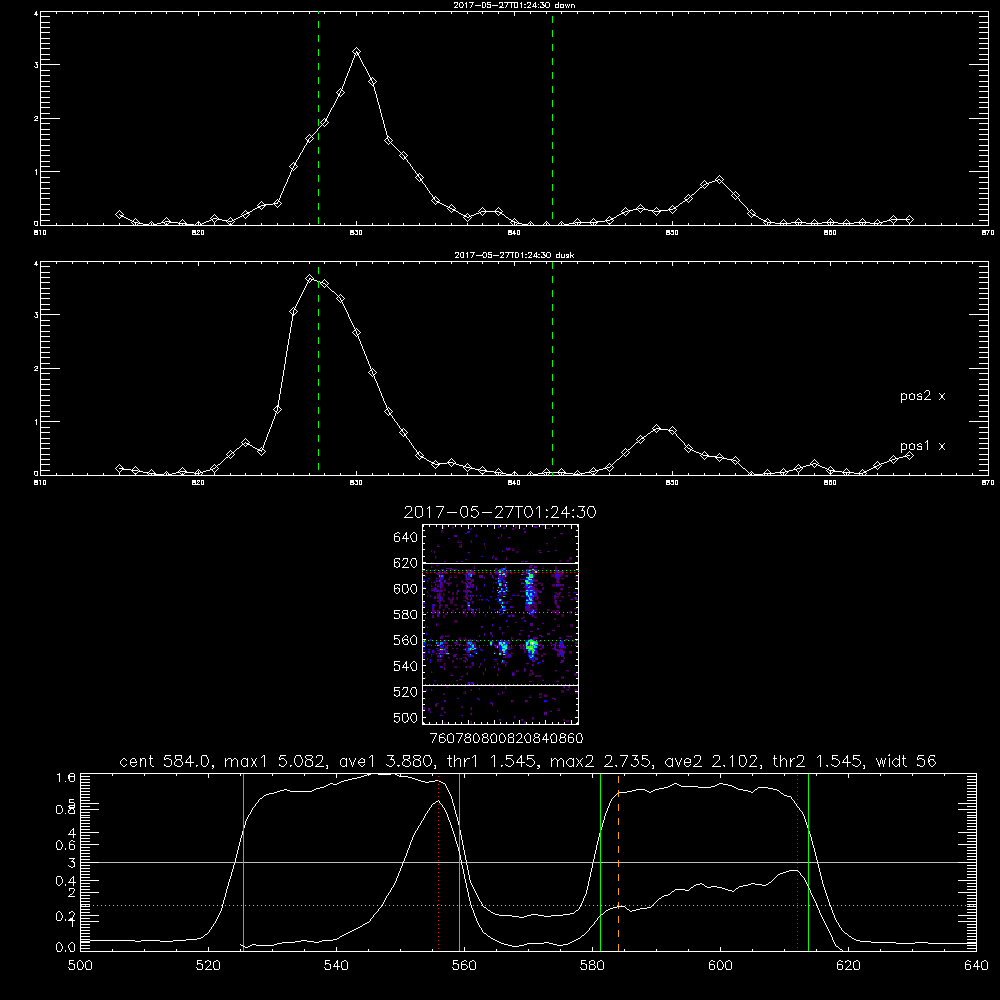
Task: Click the '560' label on bottom plot x-axis
Action: [x=464, y=966]
